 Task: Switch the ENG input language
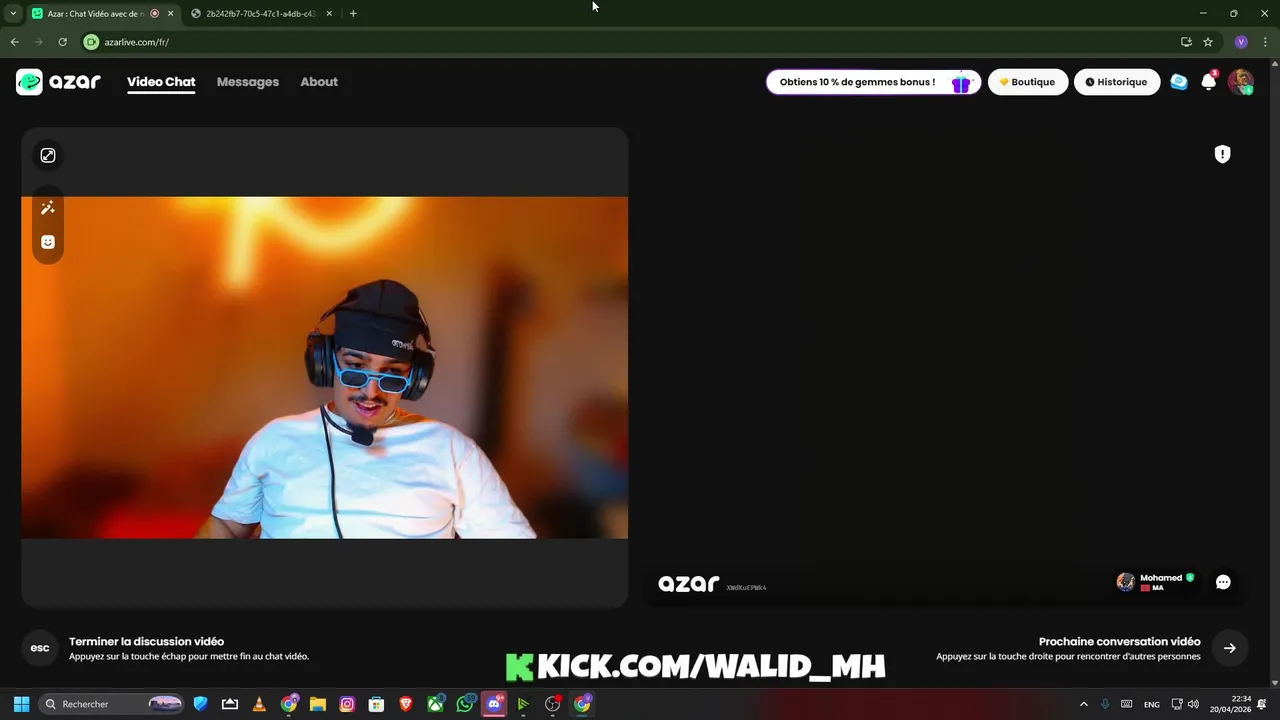(1152, 704)
